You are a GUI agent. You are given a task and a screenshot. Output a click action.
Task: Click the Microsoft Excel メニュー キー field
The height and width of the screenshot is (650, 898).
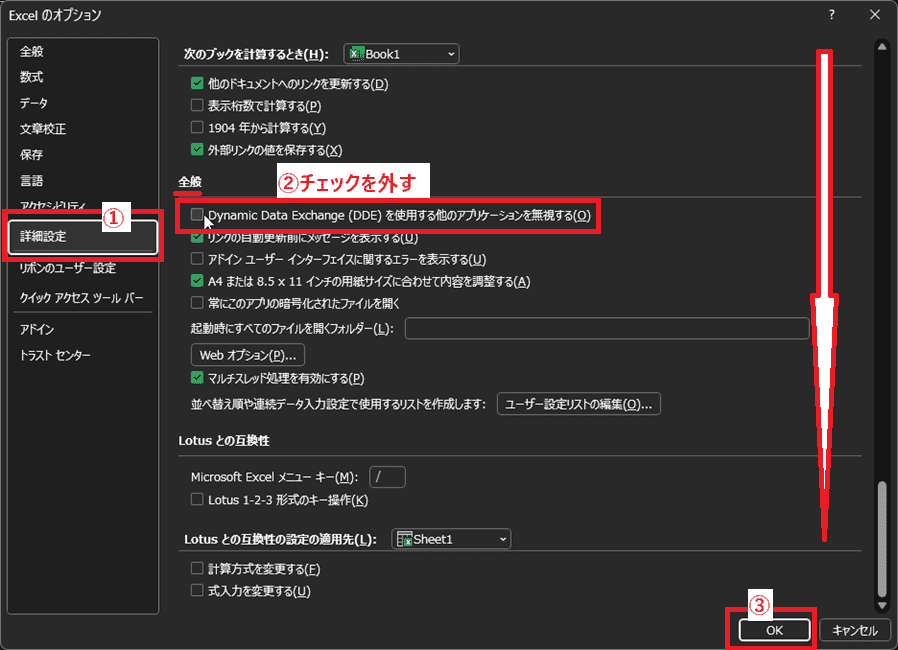pos(387,477)
